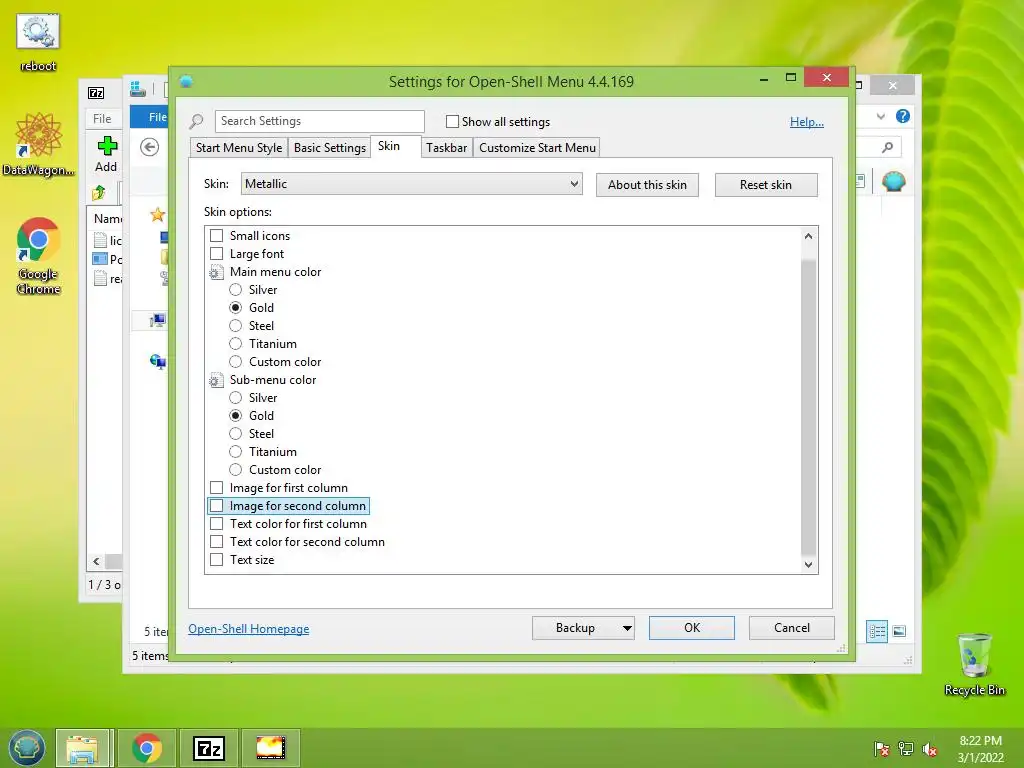1024x768 pixels.
Task: Open the Skin dropdown showing Metallic
Action: (x=411, y=184)
